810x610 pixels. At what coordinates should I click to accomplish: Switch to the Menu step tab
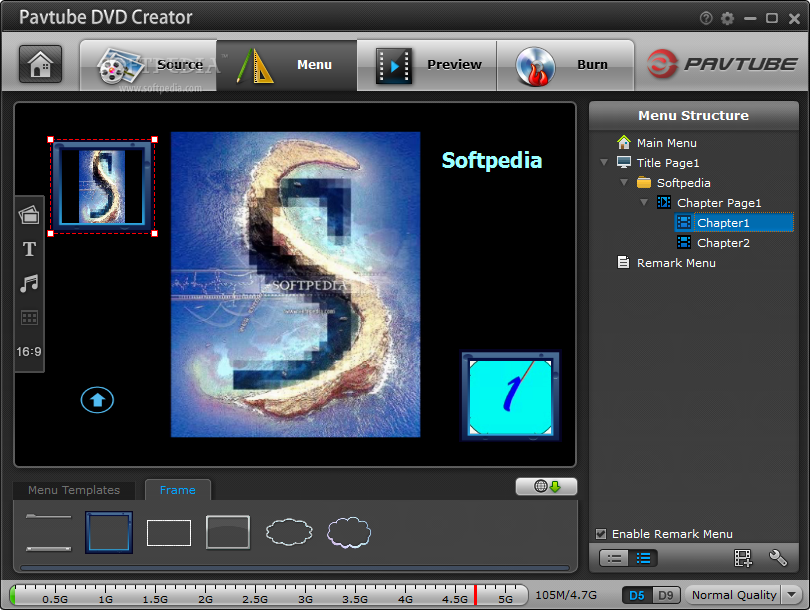point(287,65)
